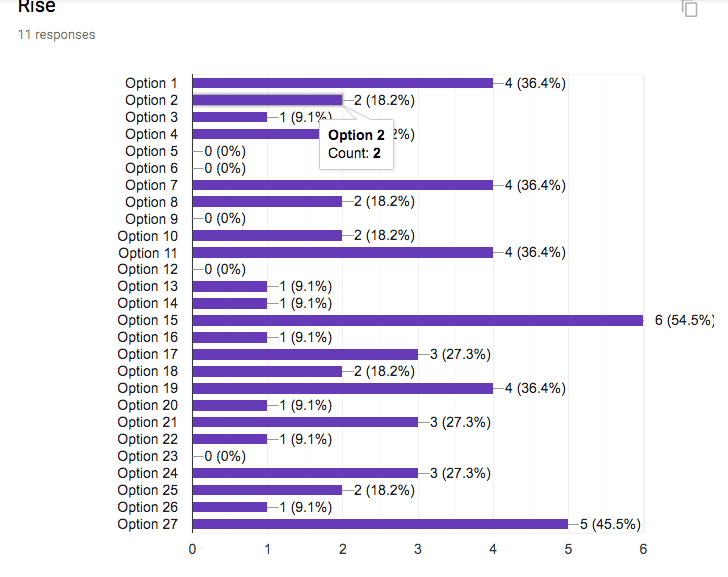
Task: Select the Option 25 bar
Action: pyautogui.click(x=267, y=490)
